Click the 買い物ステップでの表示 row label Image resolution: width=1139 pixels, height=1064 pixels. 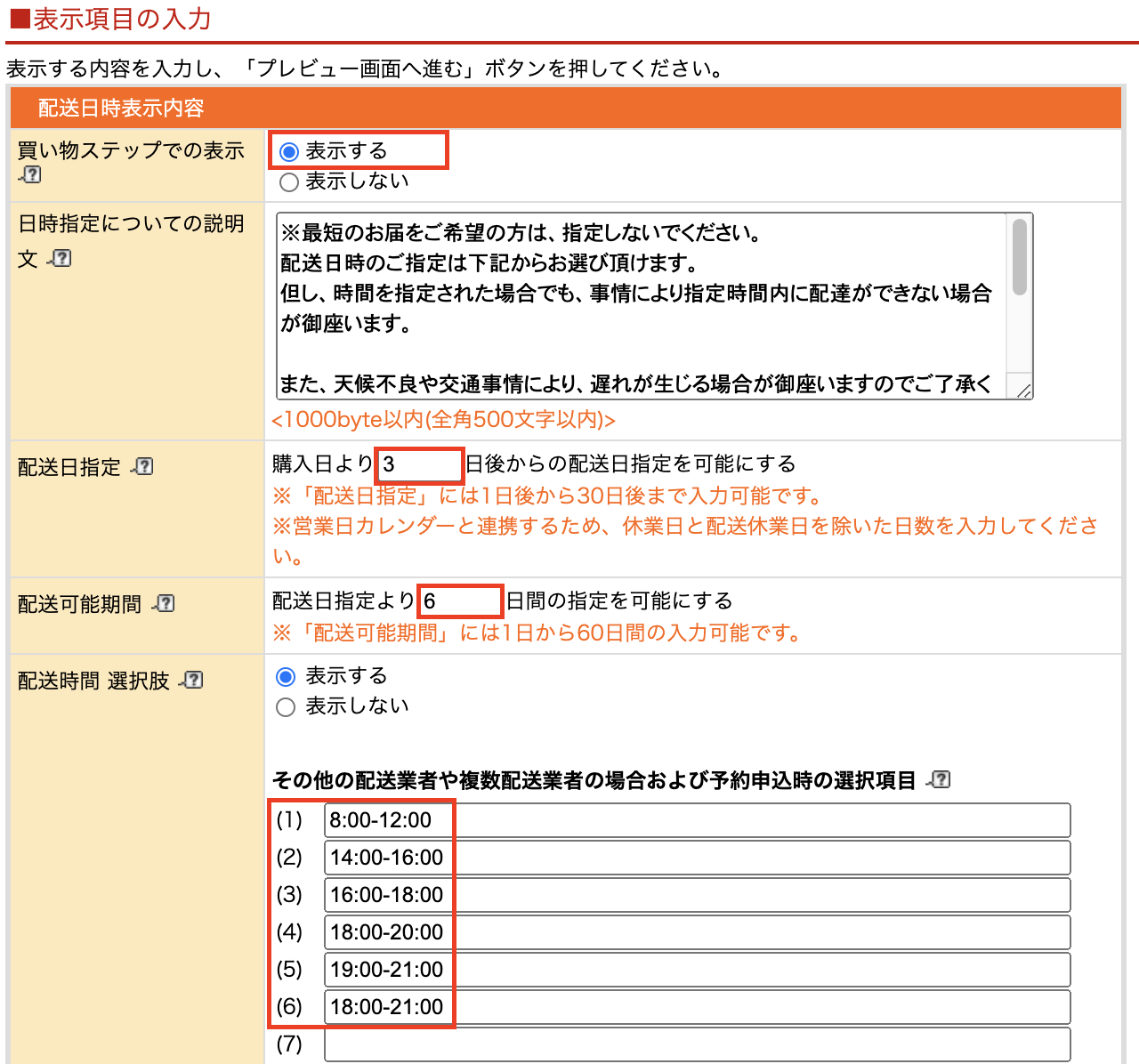tap(131, 150)
